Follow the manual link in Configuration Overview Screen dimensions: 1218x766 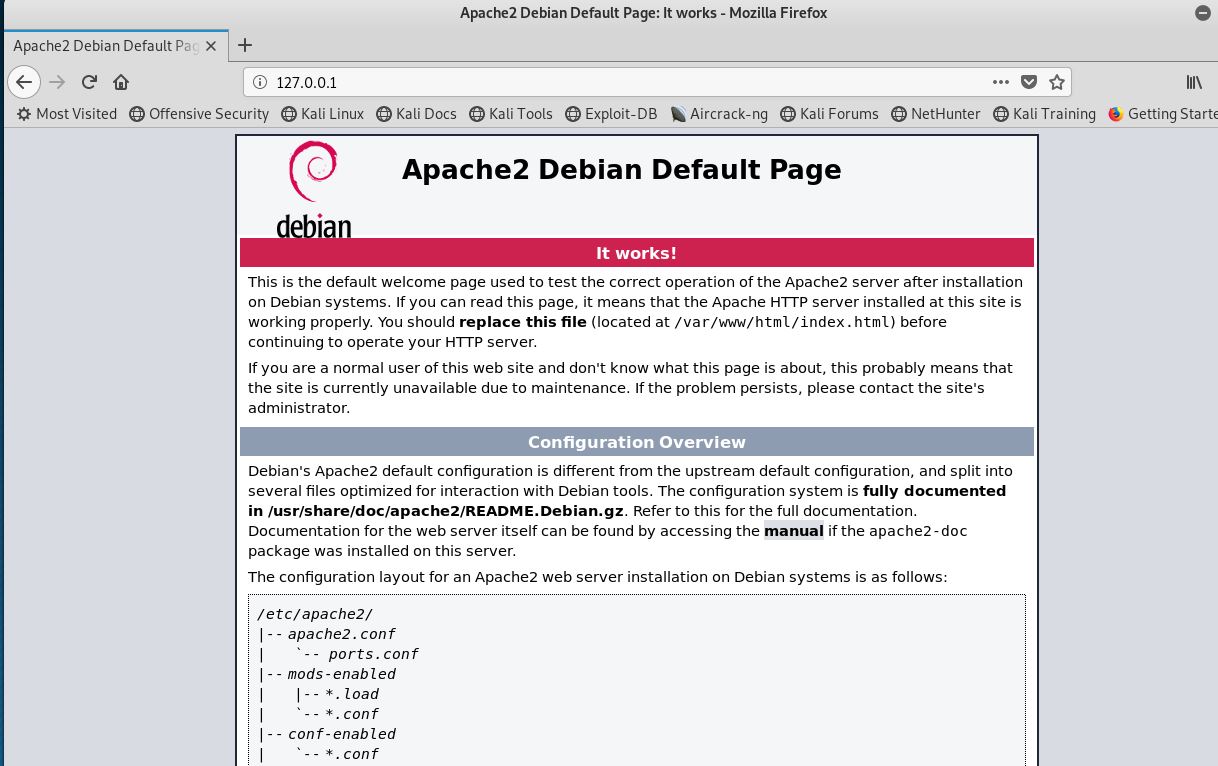pos(793,531)
